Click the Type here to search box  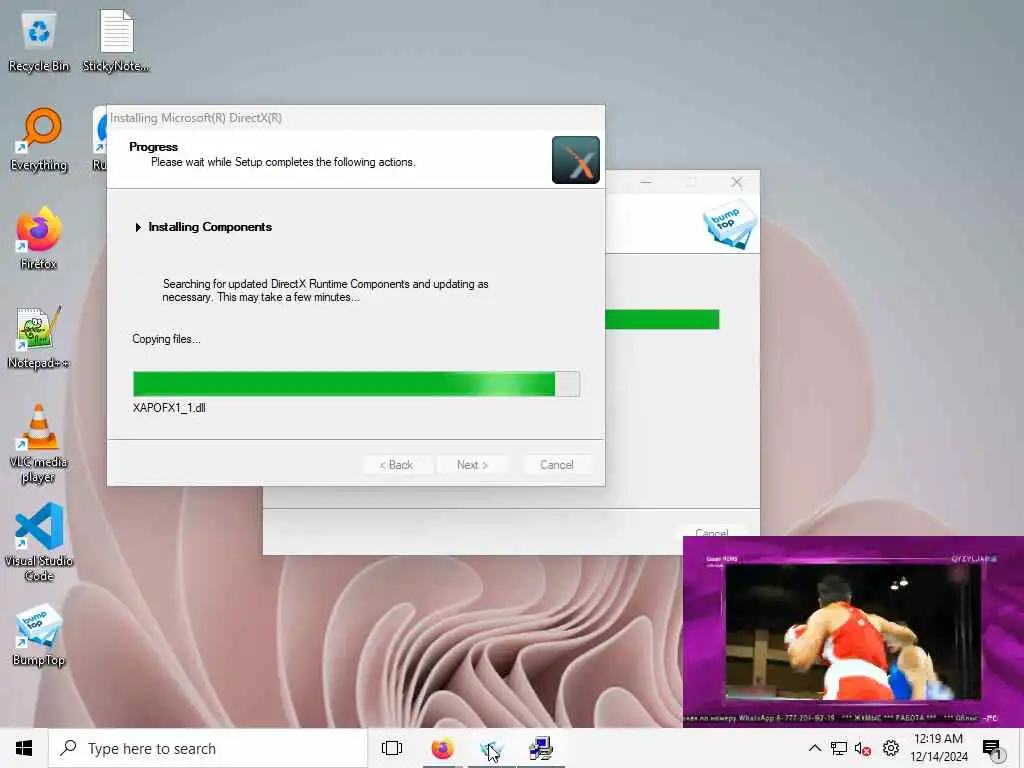point(208,748)
